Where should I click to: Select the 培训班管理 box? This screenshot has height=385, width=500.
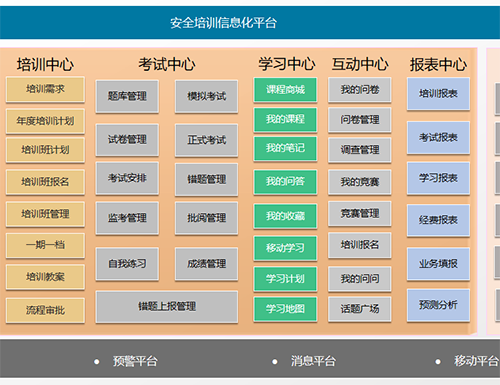click(x=45, y=214)
